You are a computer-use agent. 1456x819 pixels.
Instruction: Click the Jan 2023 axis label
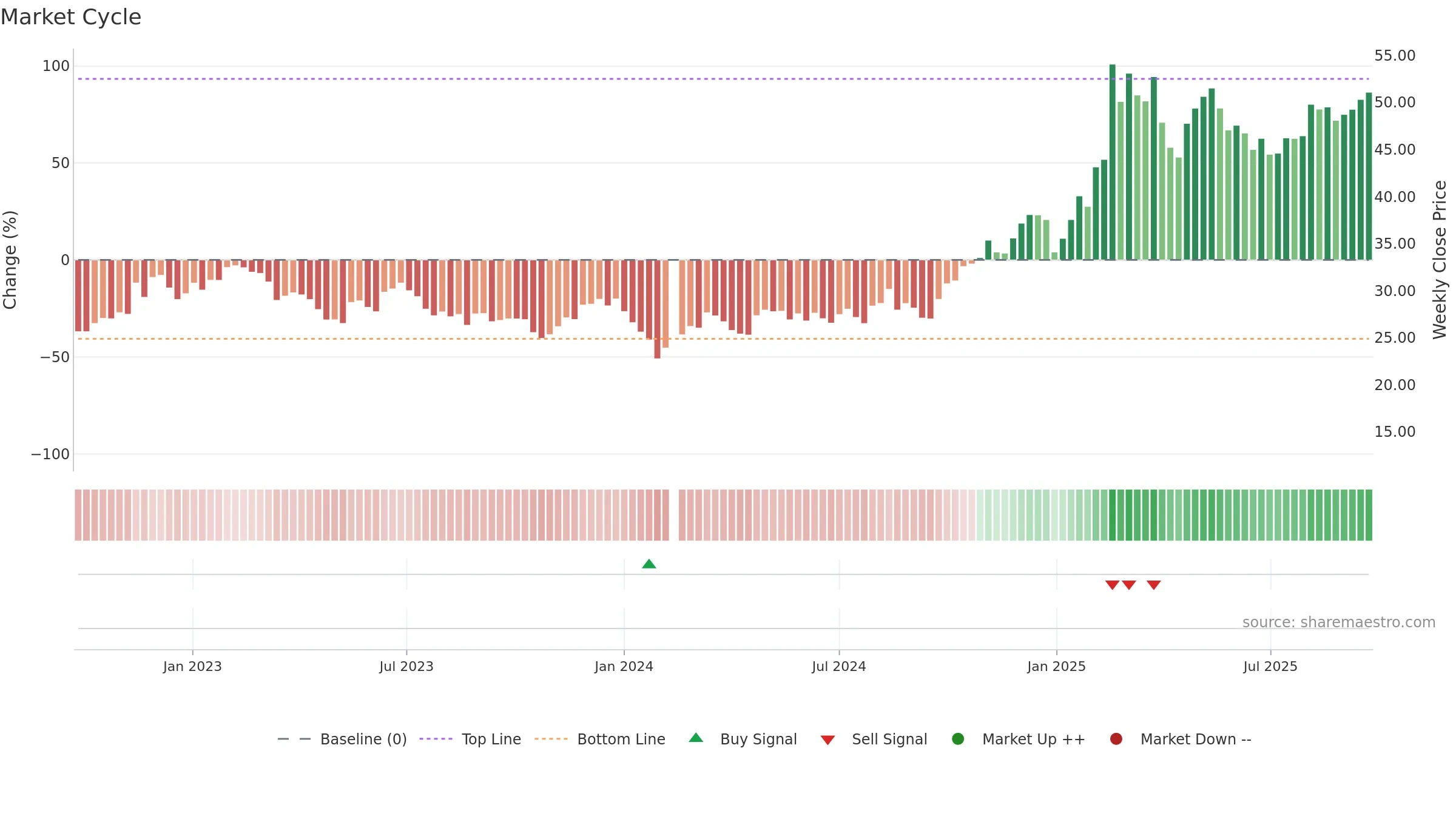point(192,667)
